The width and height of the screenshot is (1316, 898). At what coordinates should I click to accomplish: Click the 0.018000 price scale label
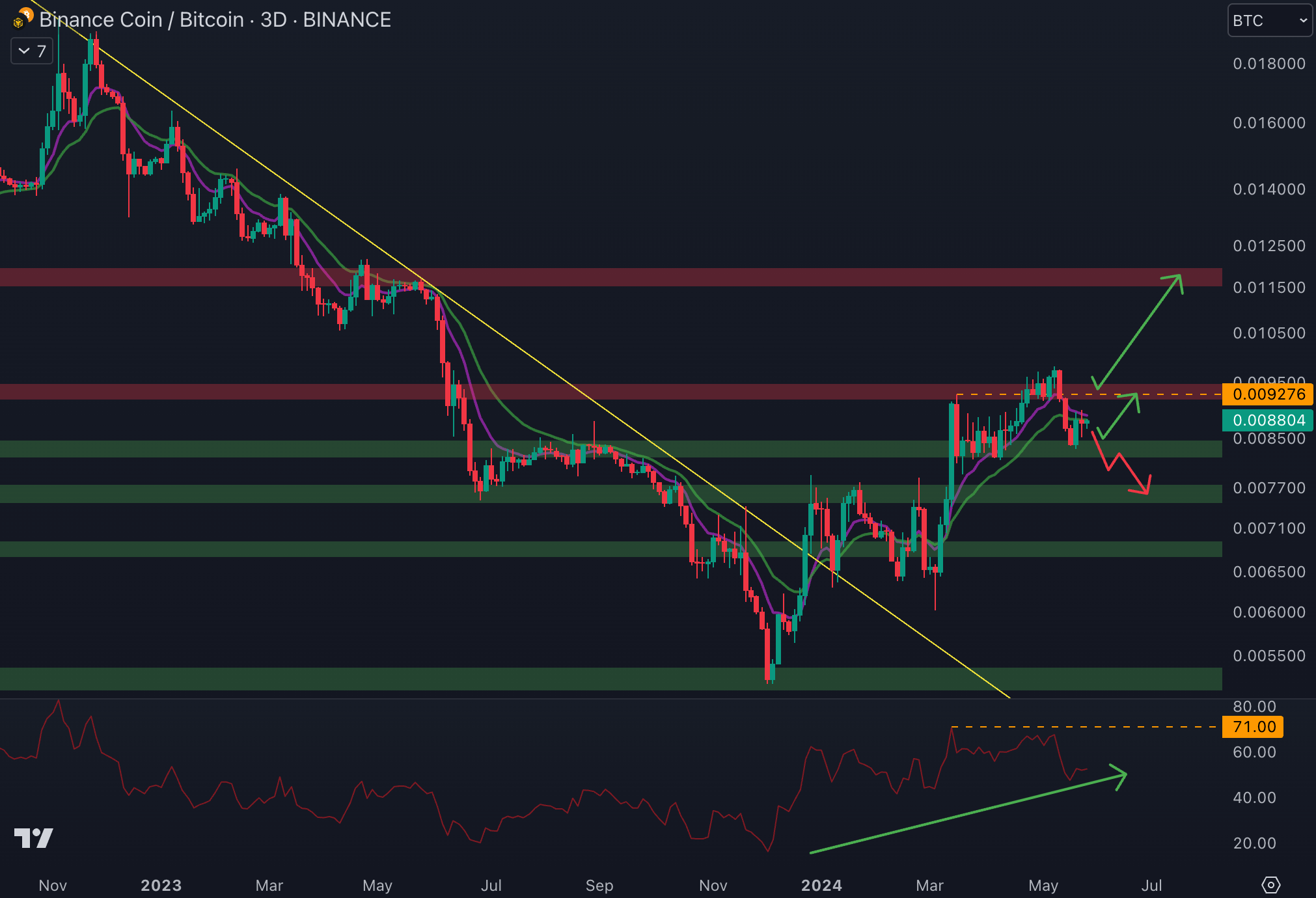point(1268,64)
